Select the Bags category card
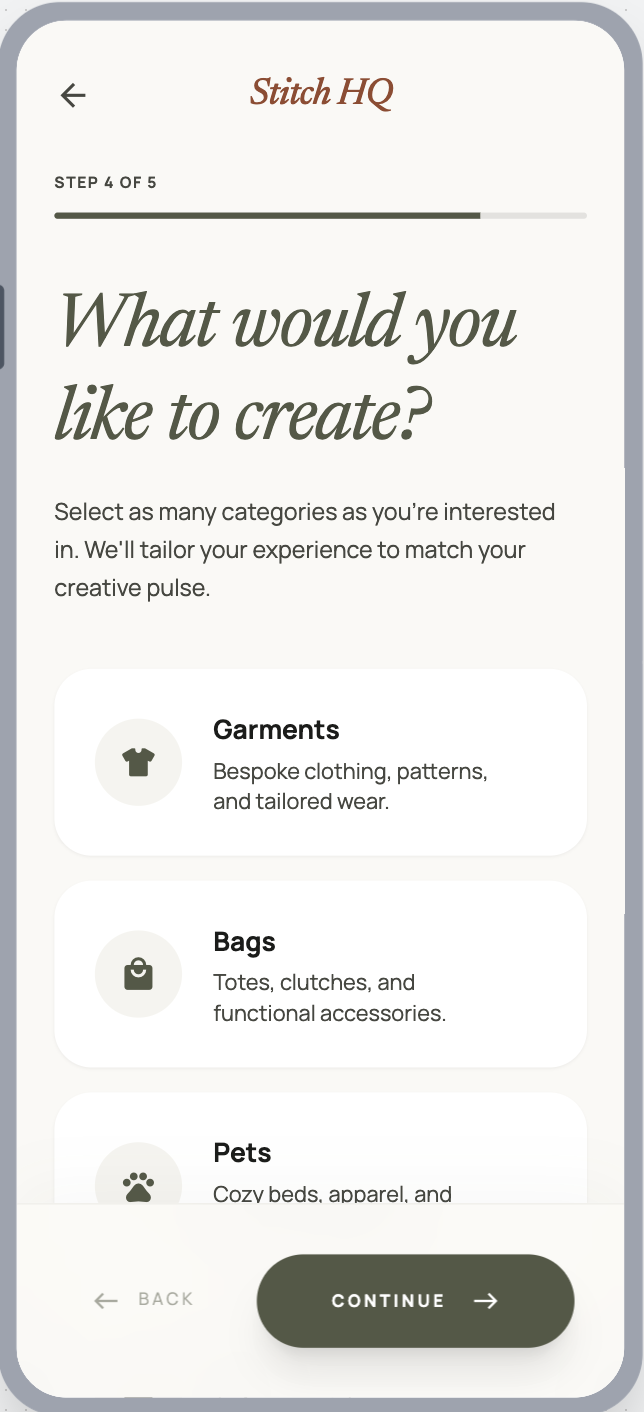 (x=320, y=974)
